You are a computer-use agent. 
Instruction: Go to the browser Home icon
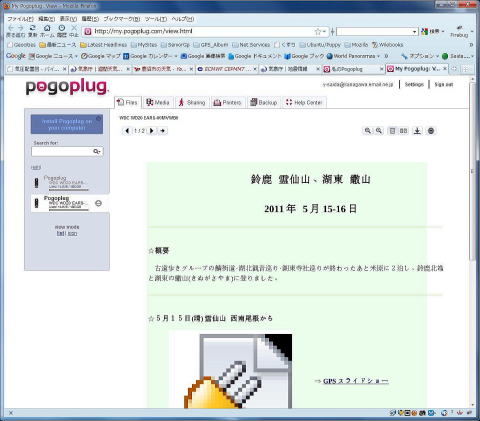tap(47, 28)
